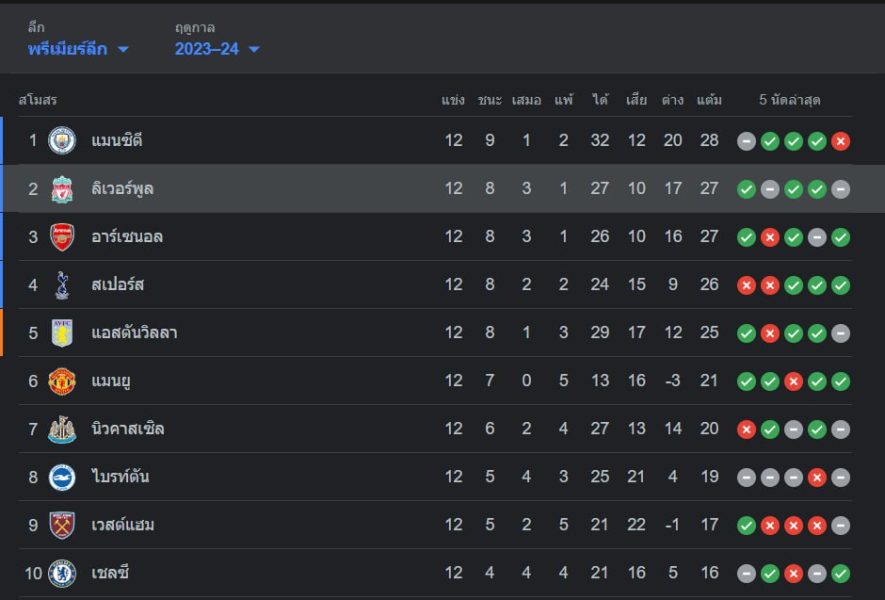The height and width of the screenshot is (600, 885).
Task: Click Liverpool's first green win result icon
Action: pos(746,189)
